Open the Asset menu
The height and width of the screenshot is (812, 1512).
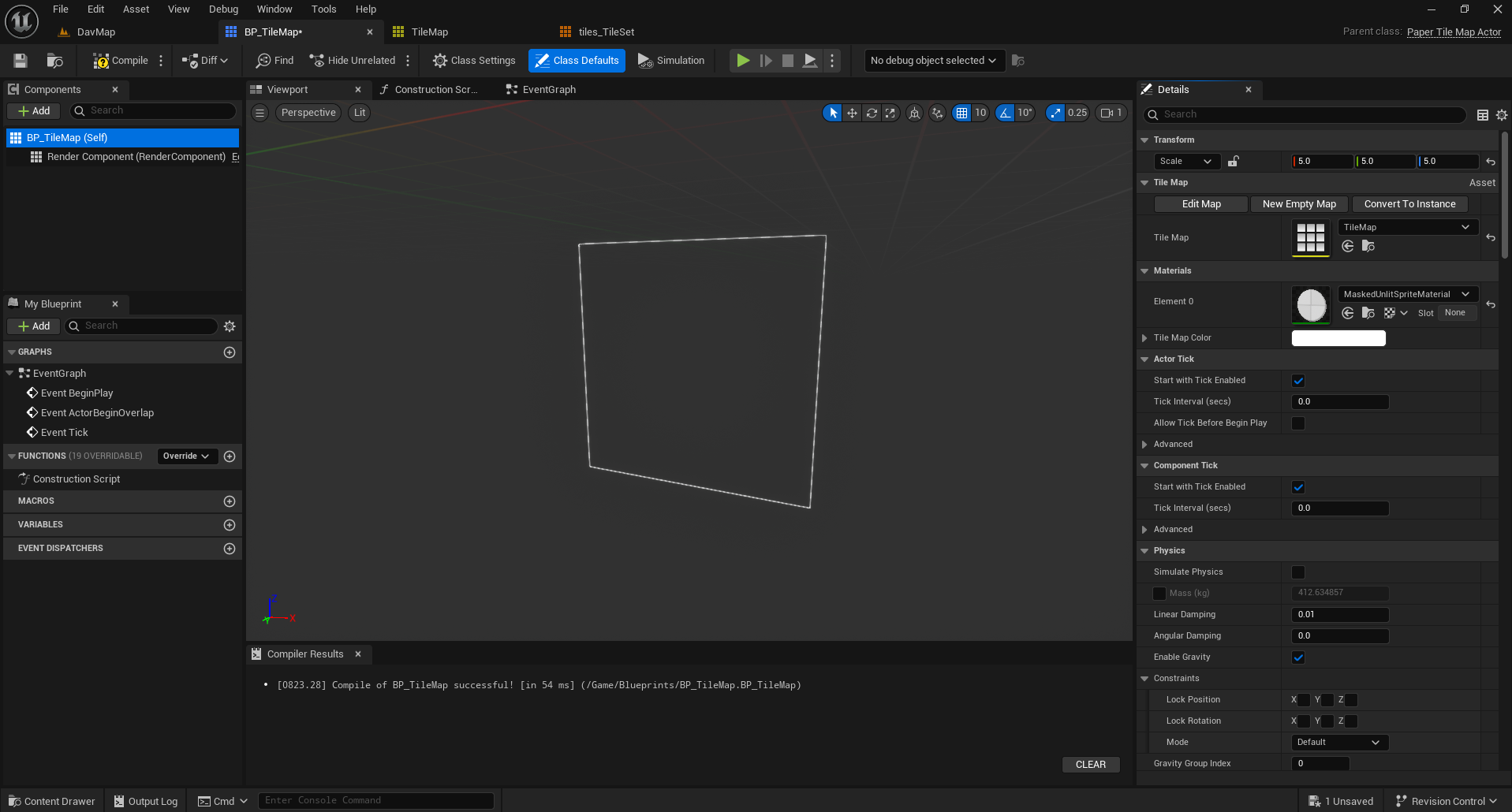click(136, 9)
